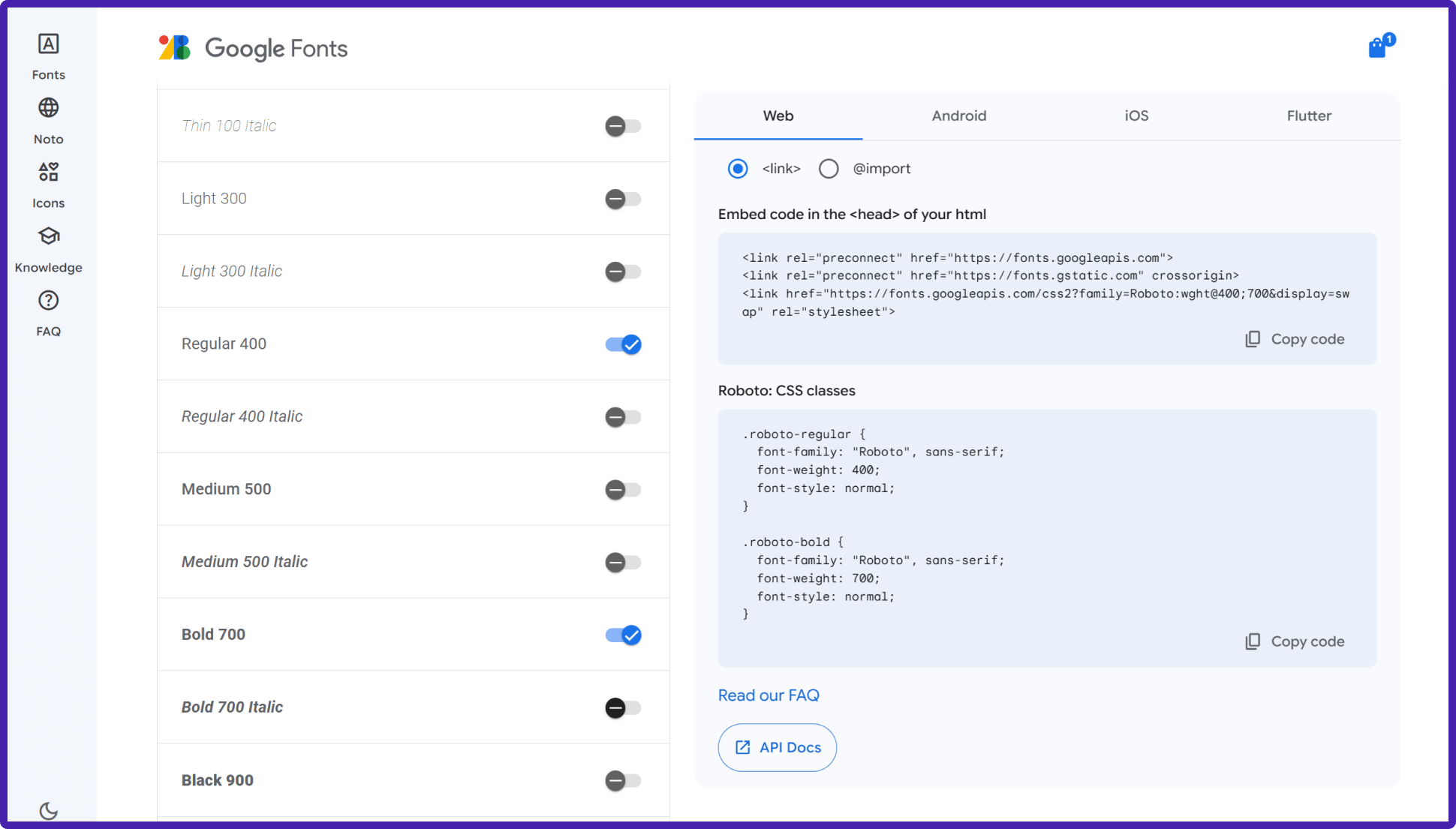Enable Thin 100 Italic style

[623, 126]
